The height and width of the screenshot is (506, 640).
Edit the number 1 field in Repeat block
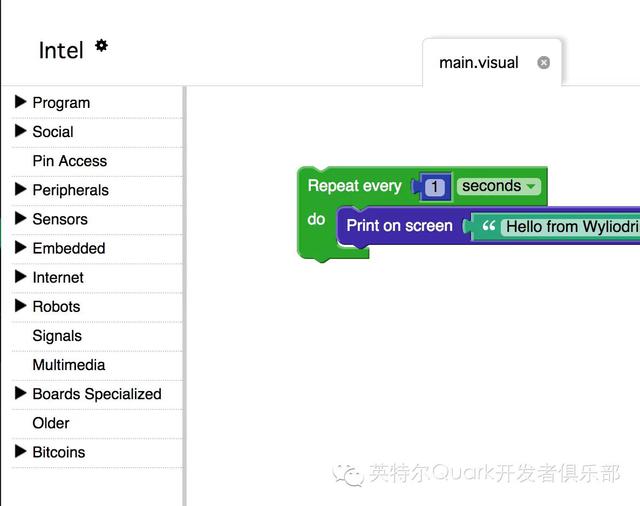434,187
